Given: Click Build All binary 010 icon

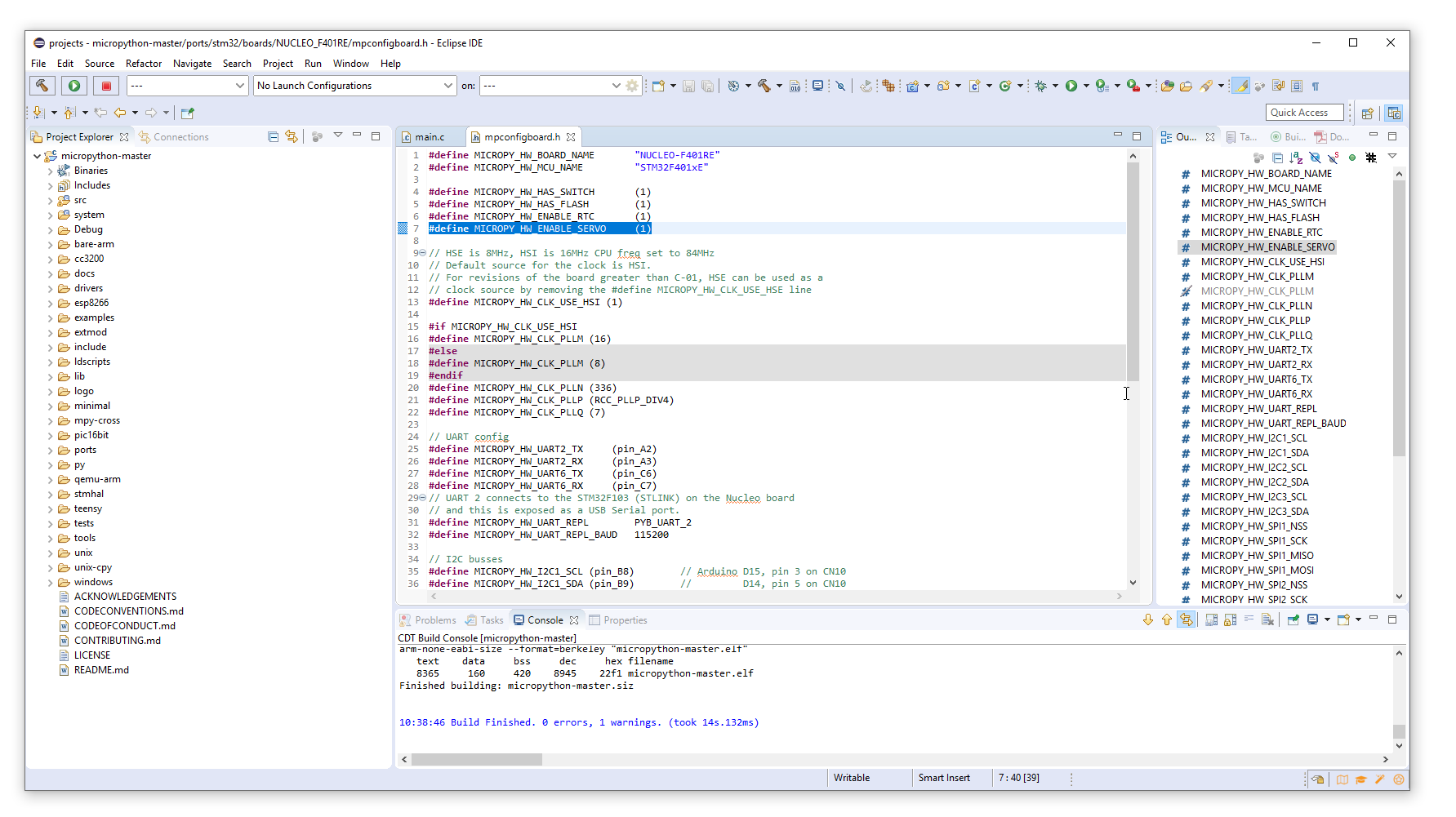Looking at the screenshot, I should point(795,86).
